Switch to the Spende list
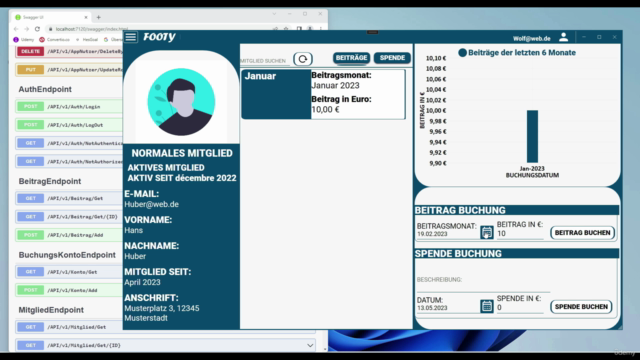 click(392, 58)
